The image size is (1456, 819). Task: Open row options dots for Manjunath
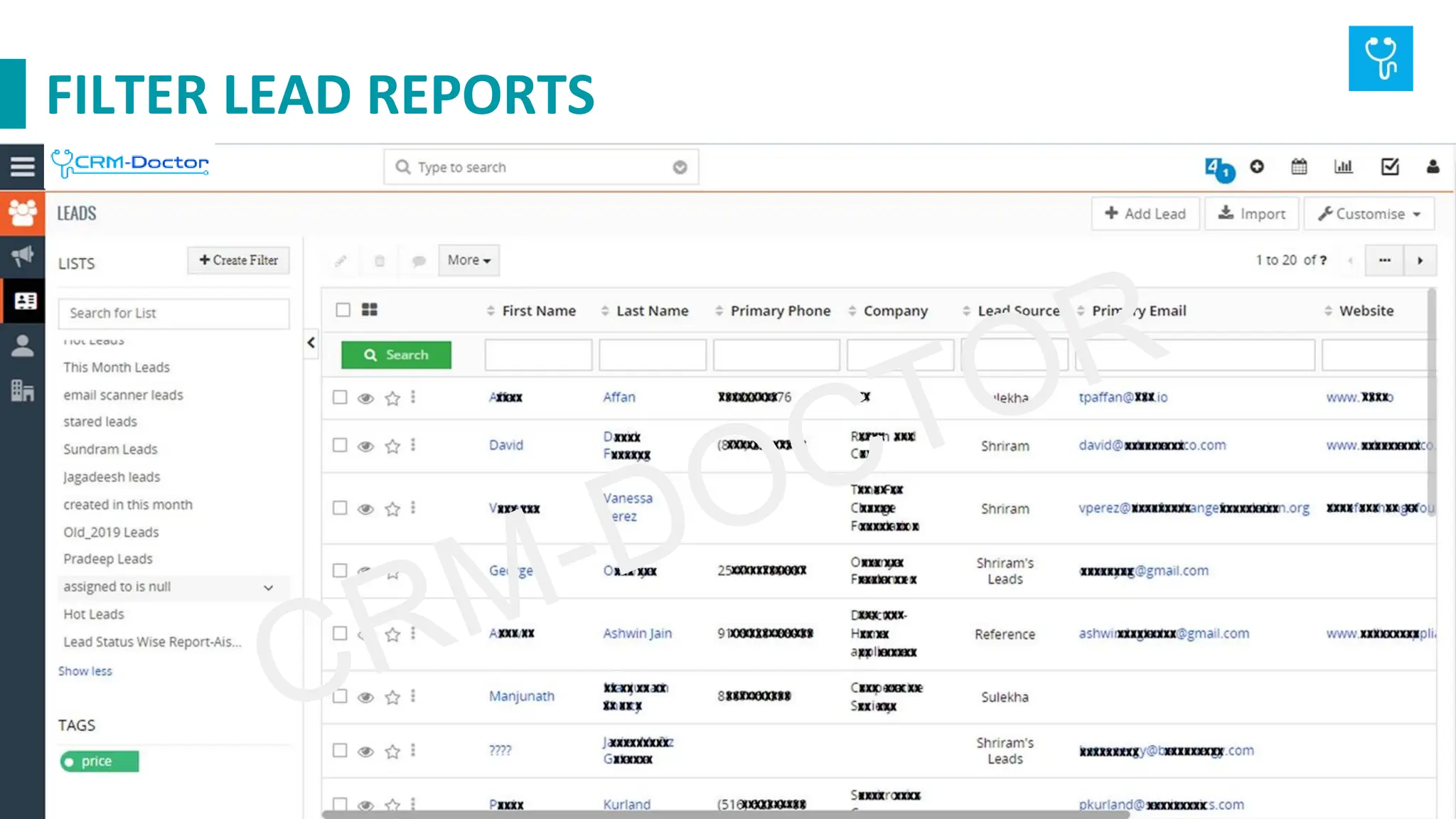[413, 695]
